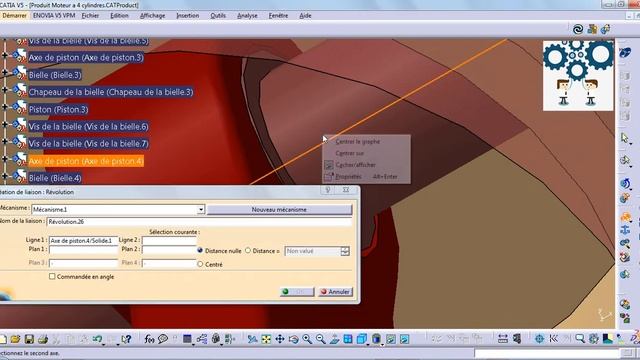Image resolution: width=640 pixels, height=360 pixels.
Task: Click the Distance value spinner arrows
Action: click(345, 251)
